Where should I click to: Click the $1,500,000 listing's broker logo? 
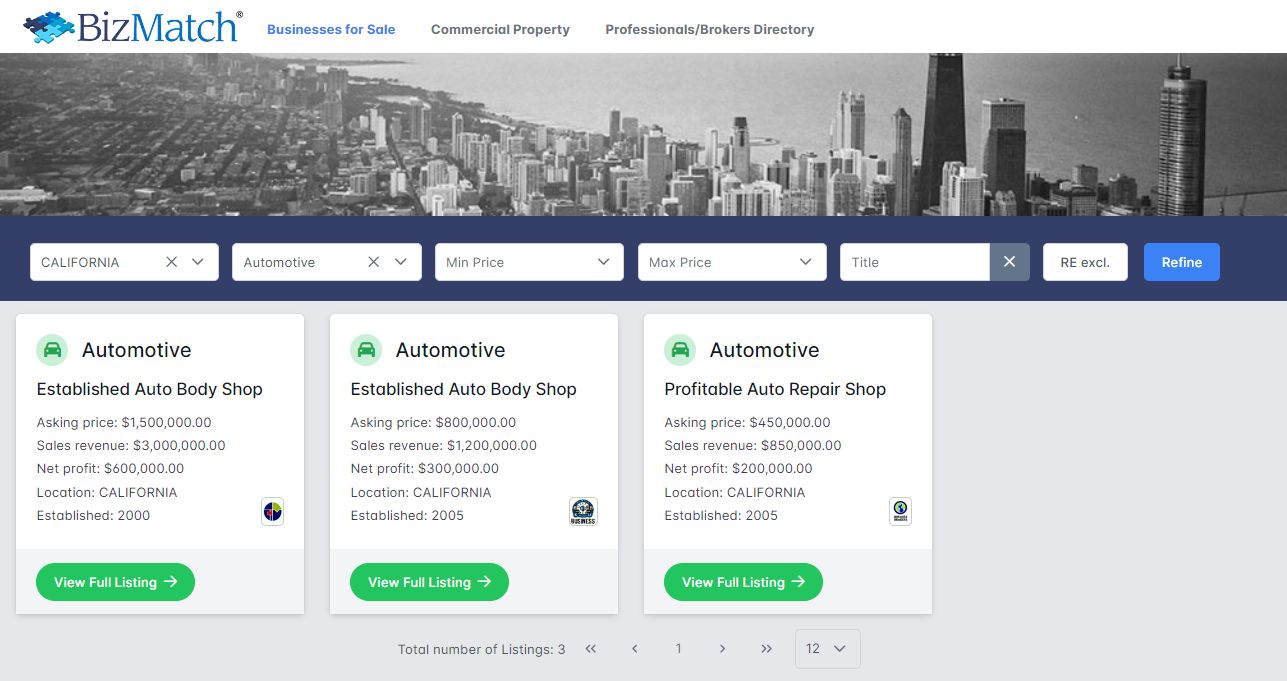[x=273, y=512]
